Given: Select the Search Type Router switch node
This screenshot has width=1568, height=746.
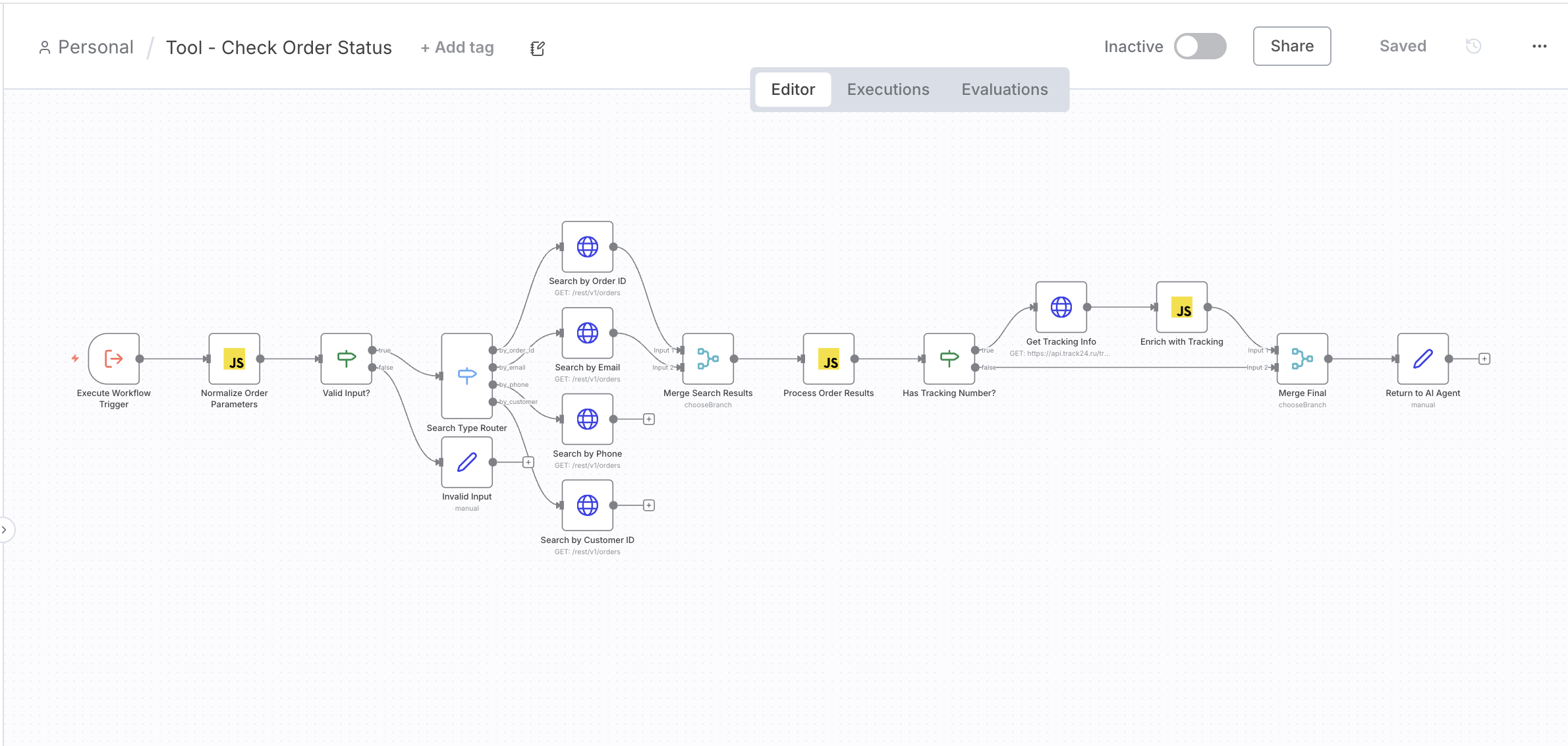Looking at the screenshot, I should [466, 376].
